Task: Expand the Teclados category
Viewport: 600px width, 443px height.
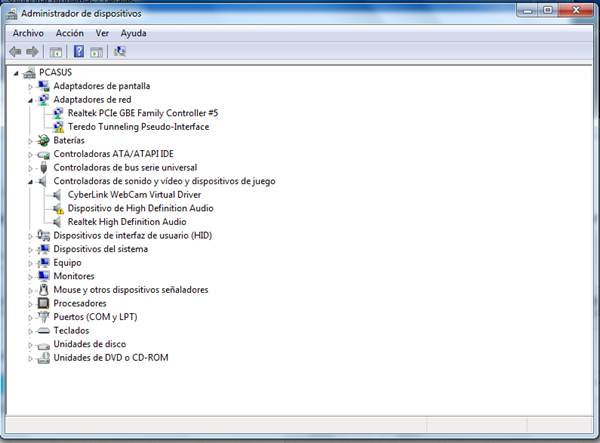Action: pyautogui.click(x=30, y=331)
